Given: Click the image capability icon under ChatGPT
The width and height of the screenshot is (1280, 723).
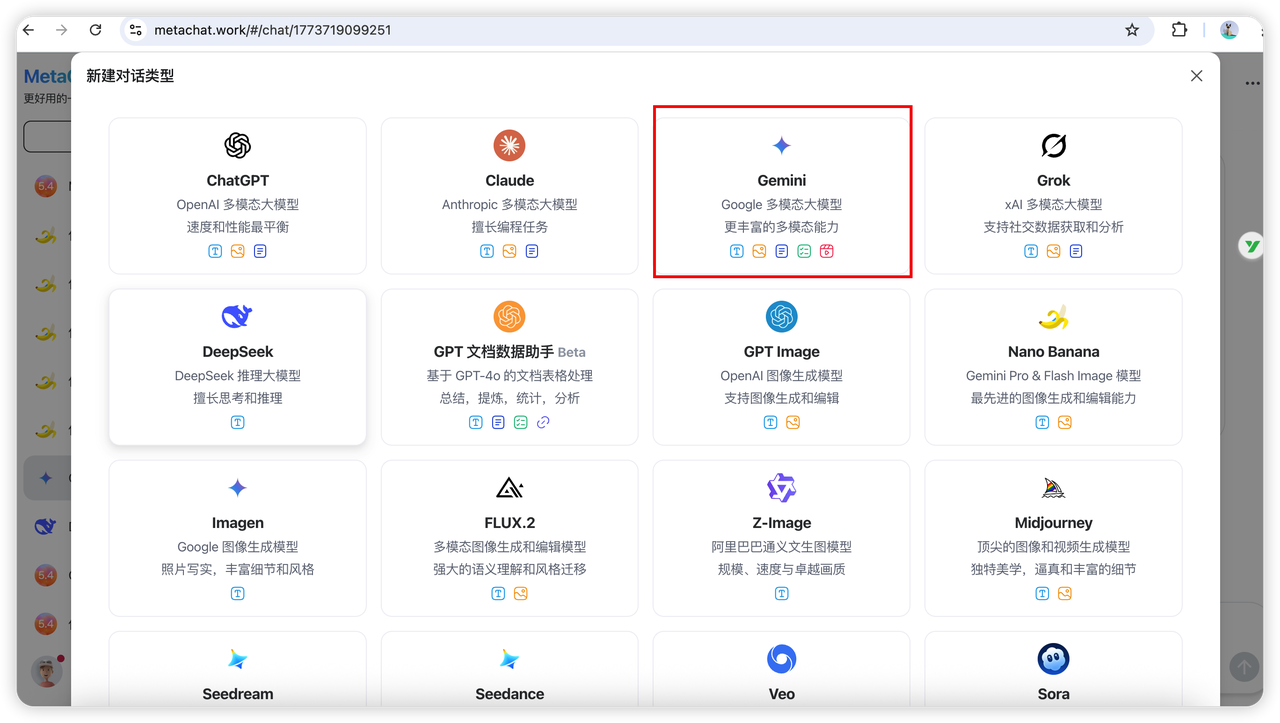Looking at the screenshot, I should [x=237, y=251].
